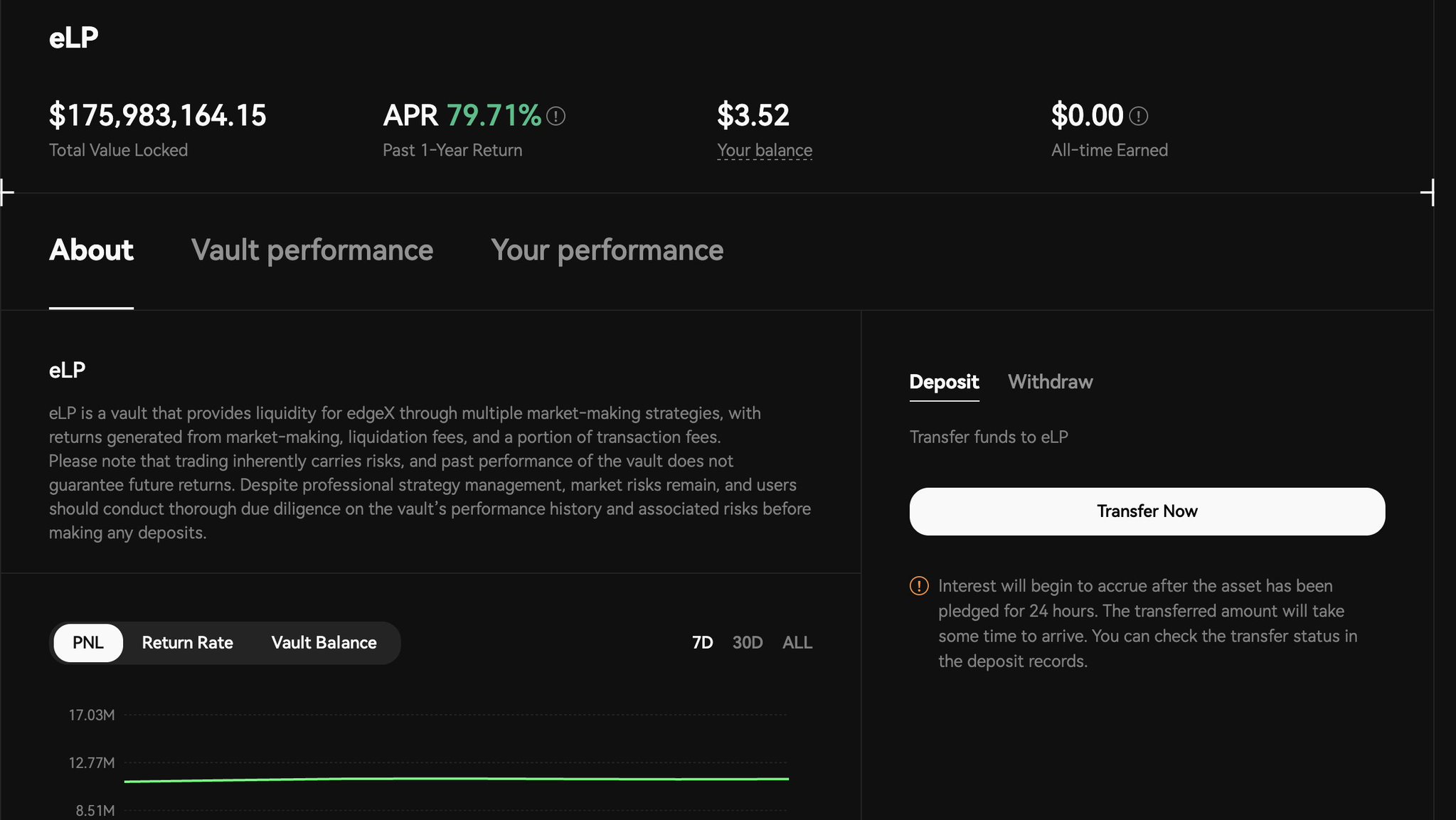Click the $3.52 balance amount
The height and width of the screenshot is (820, 1456).
click(x=753, y=115)
